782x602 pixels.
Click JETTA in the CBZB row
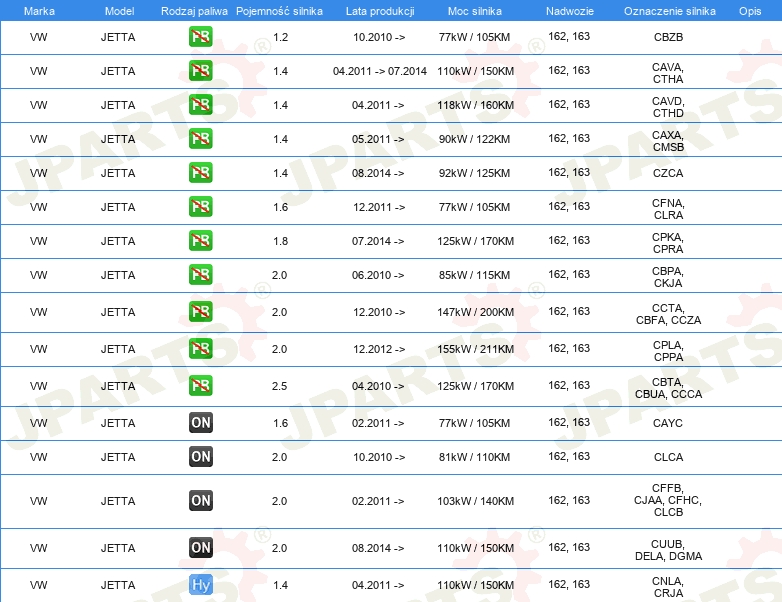[x=118, y=37]
